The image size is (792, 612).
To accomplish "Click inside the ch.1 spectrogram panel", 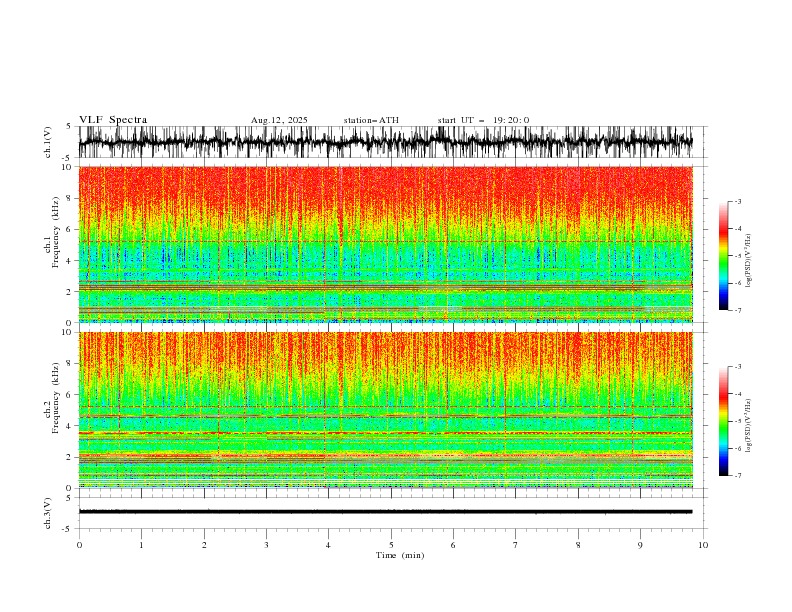I will point(385,244).
